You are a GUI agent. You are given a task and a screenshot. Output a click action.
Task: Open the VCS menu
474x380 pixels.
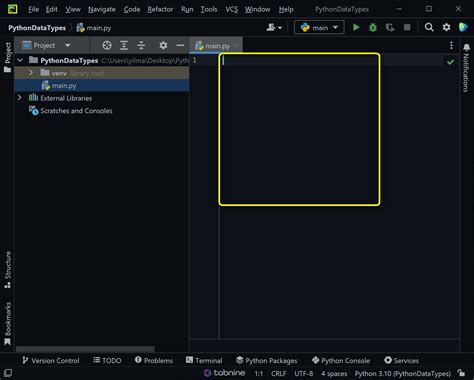232,9
